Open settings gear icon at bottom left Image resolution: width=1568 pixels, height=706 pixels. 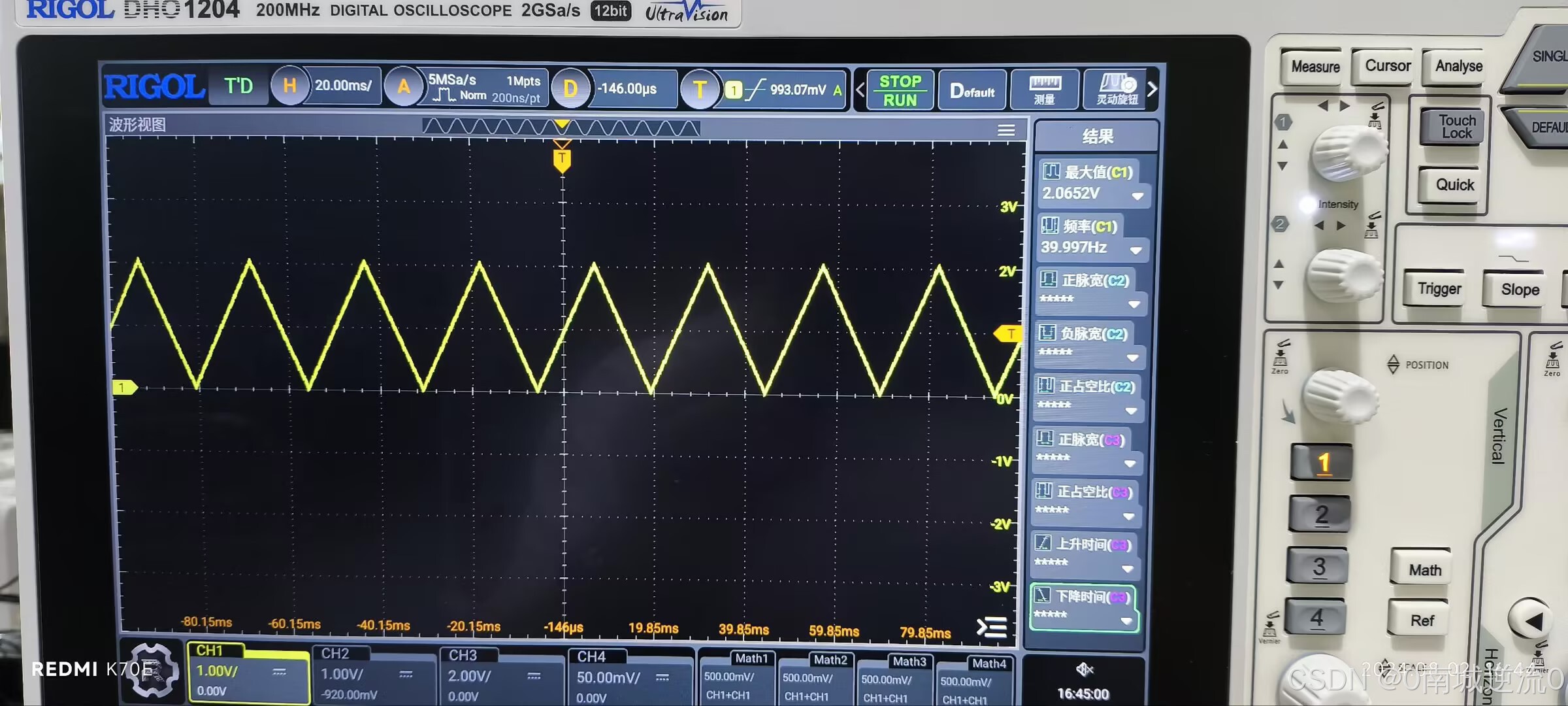(x=152, y=670)
